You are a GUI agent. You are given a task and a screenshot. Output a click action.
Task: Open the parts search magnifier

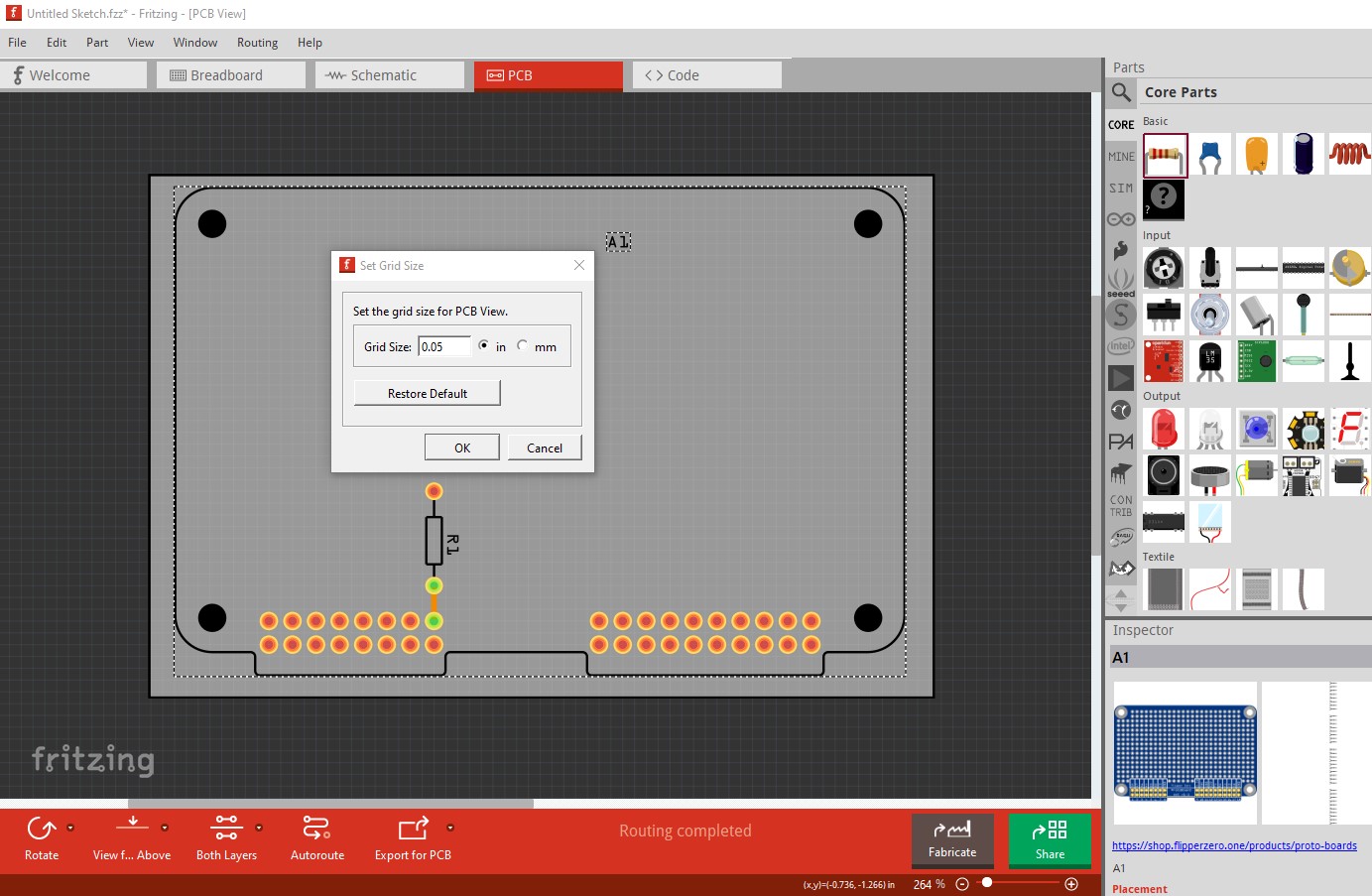(1120, 92)
